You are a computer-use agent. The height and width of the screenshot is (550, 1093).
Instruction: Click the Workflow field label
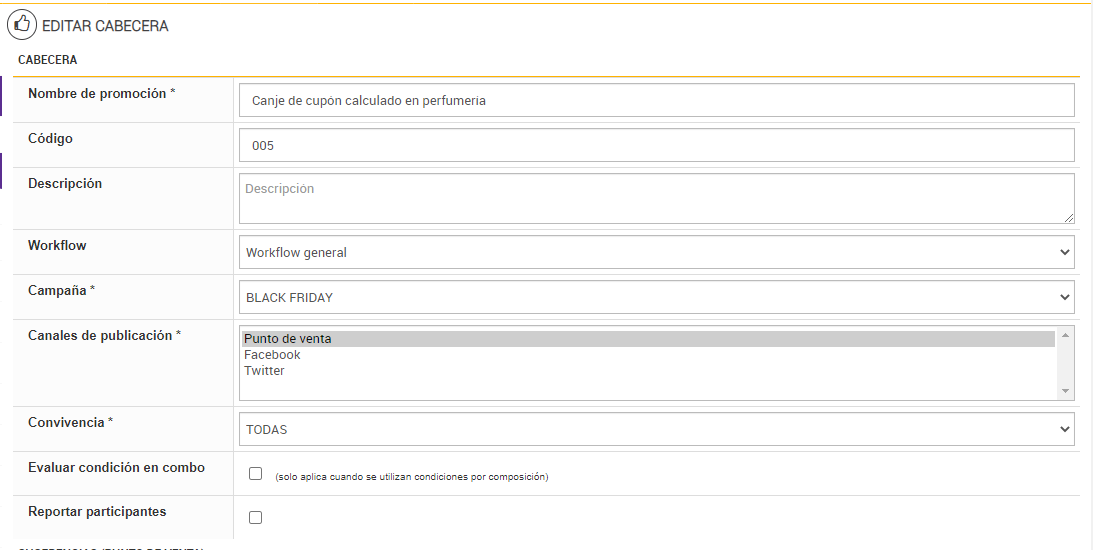tap(57, 246)
